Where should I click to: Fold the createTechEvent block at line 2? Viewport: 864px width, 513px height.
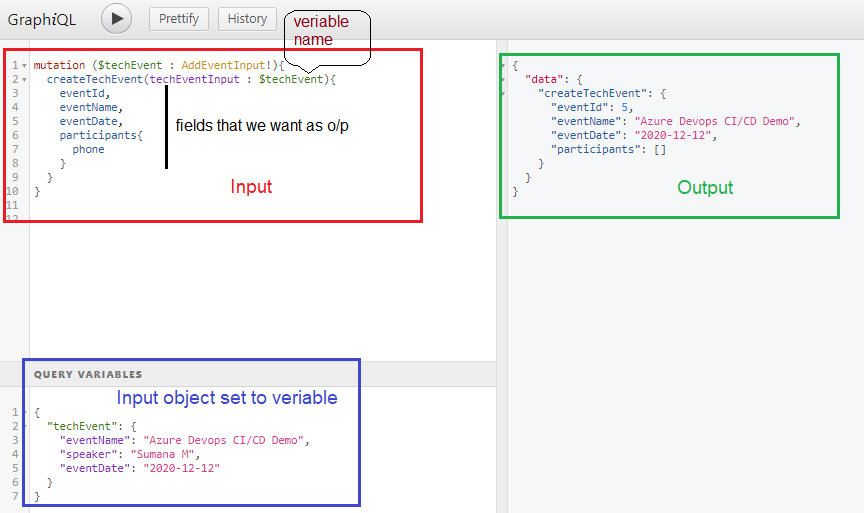tap(24, 79)
